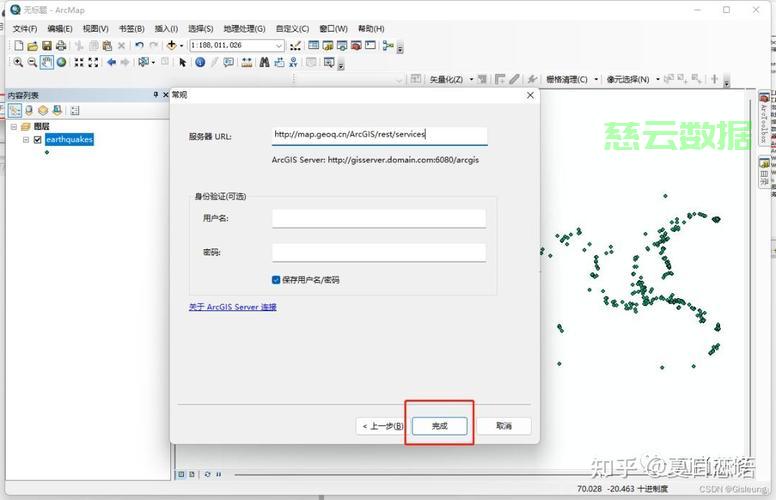Click the 用户名 input field
This screenshot has width=776, height=500.
click(x=379, y=218)
